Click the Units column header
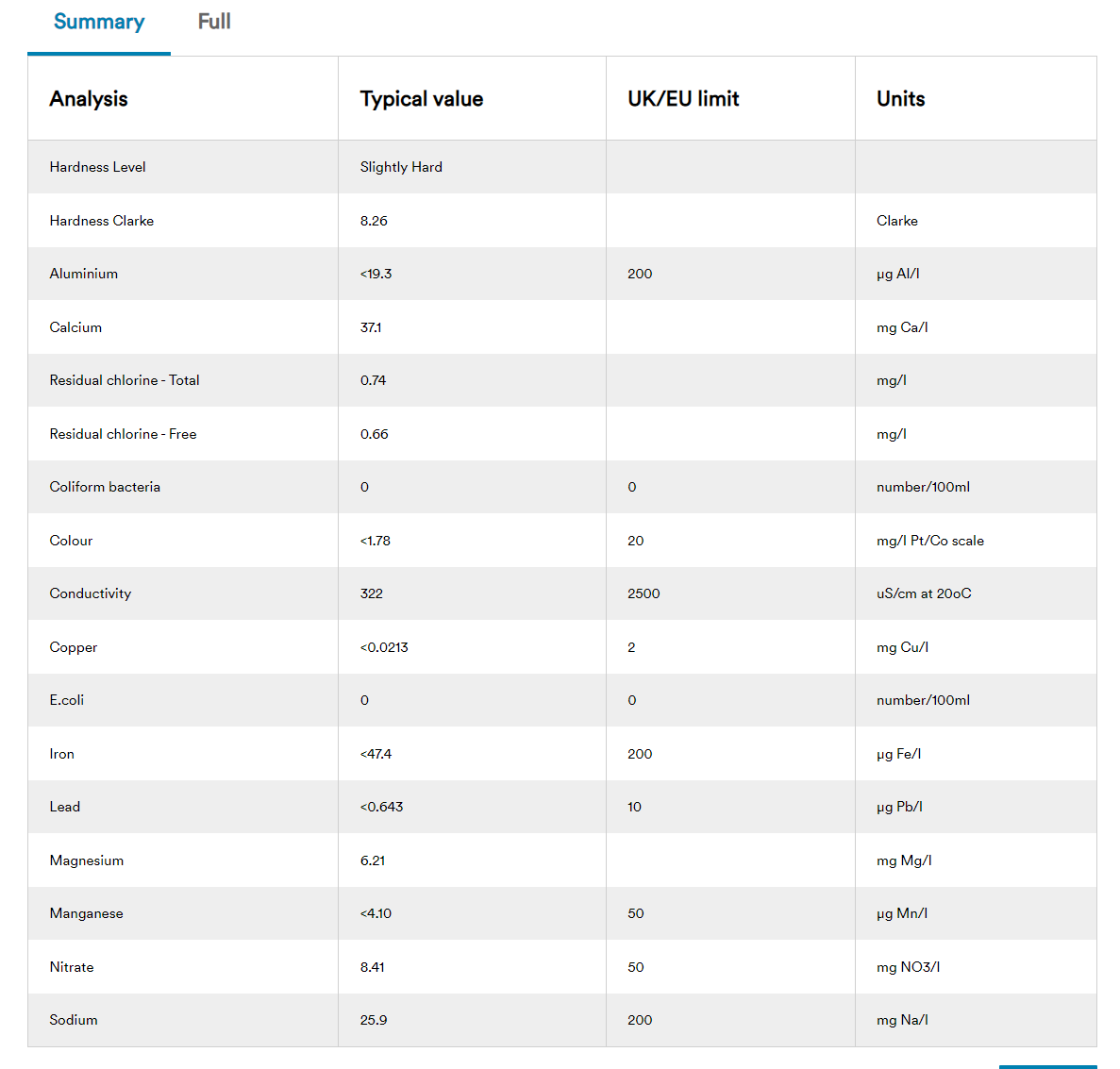Image resolution: width=1120 pixels, height=1069 pixels. 900,99
